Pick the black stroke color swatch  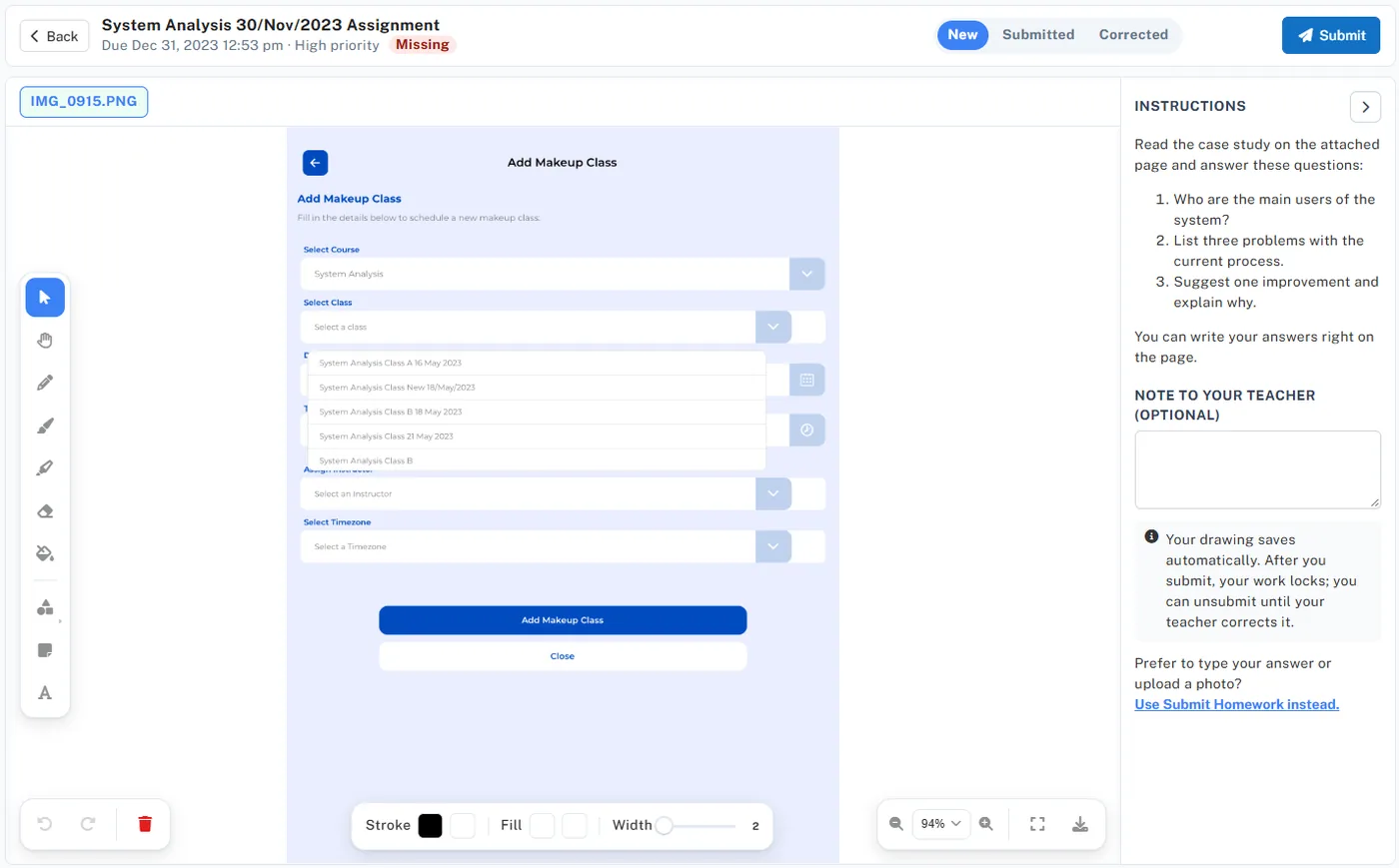pyautogui.click(x=430, y=825)
